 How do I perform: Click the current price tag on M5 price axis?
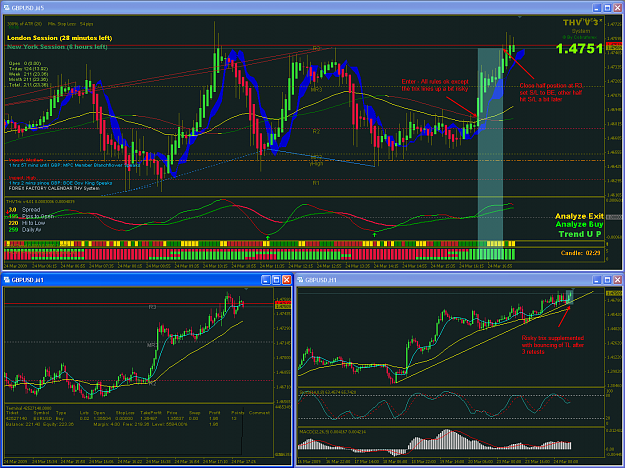(x=614, y=47)
